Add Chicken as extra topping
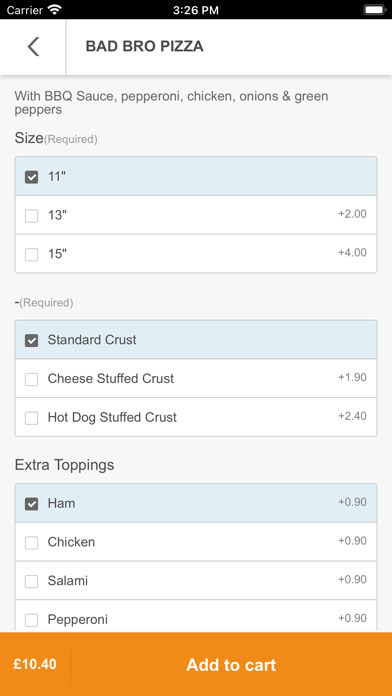This screenshot has width=392, height=696. point(32,542)
